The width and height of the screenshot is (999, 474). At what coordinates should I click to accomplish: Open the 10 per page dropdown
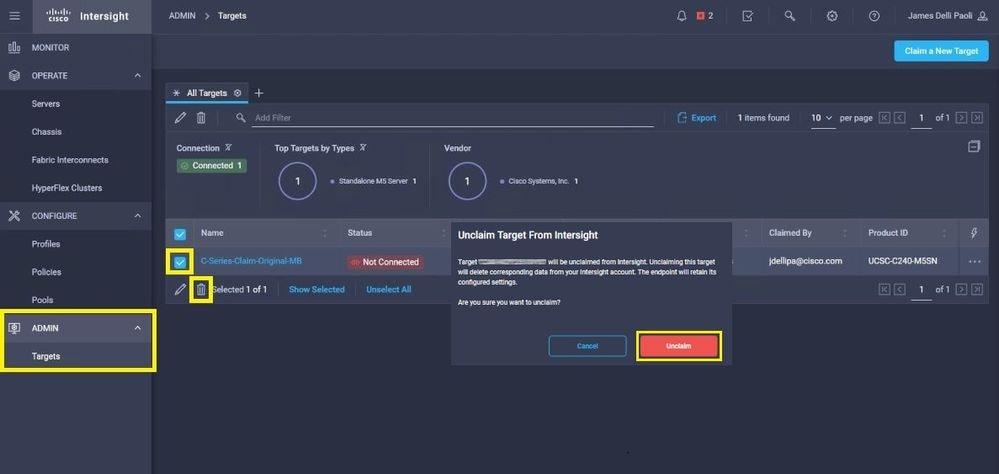point(822,118)
